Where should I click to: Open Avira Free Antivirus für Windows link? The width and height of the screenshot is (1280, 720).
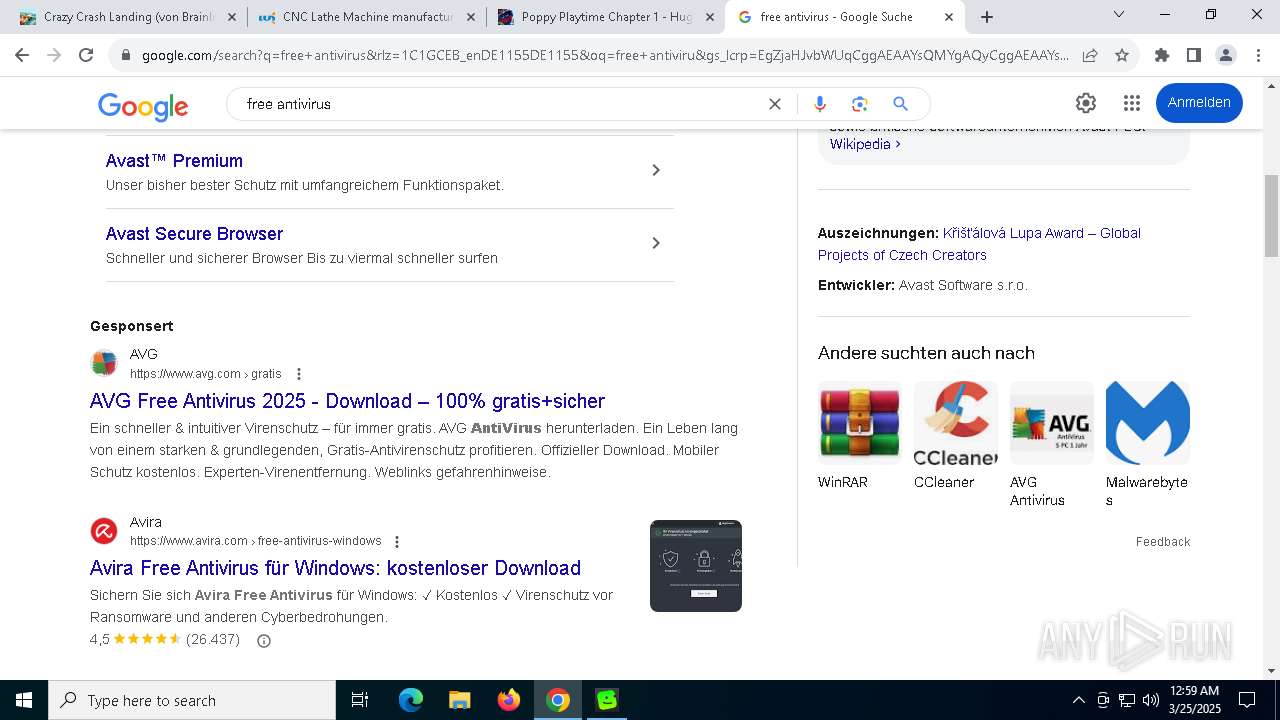[x=335, y=568]
